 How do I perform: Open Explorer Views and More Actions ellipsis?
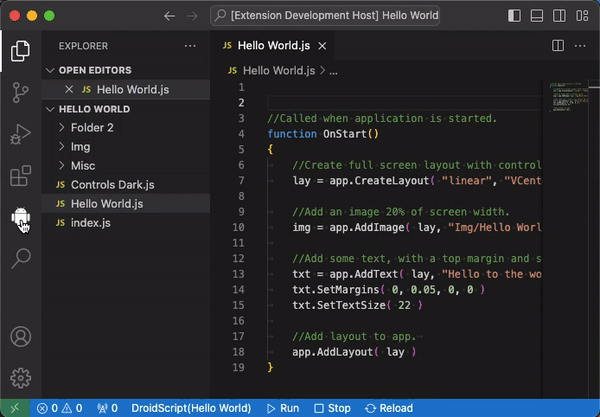(190, 46)
